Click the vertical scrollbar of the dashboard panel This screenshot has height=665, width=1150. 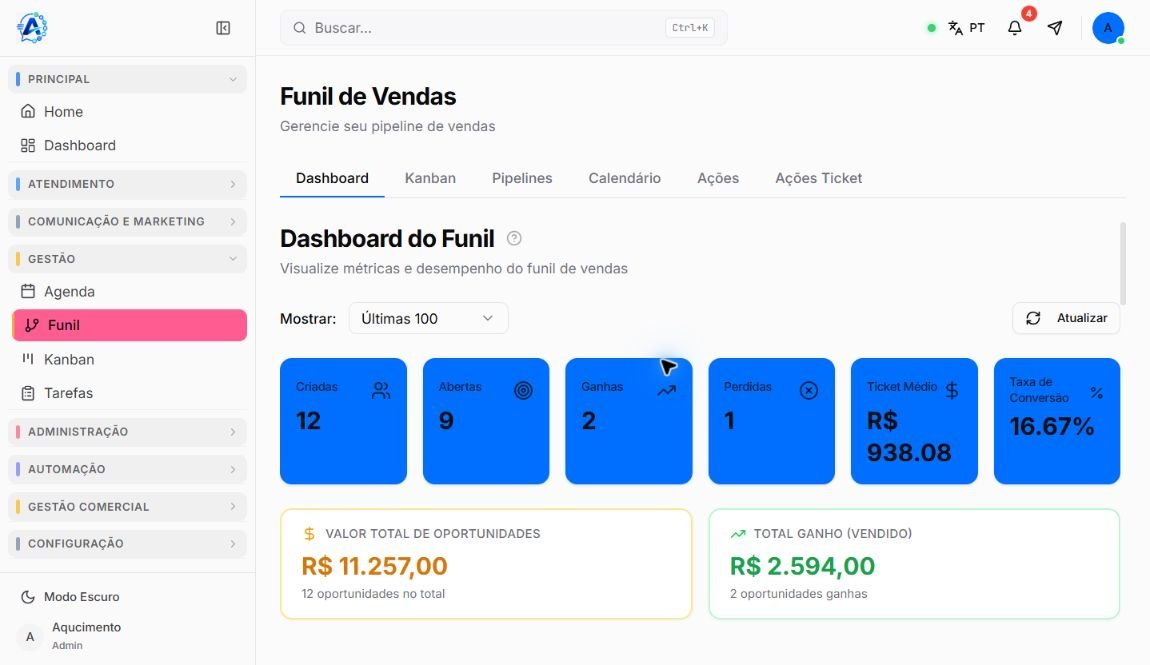1123,264
